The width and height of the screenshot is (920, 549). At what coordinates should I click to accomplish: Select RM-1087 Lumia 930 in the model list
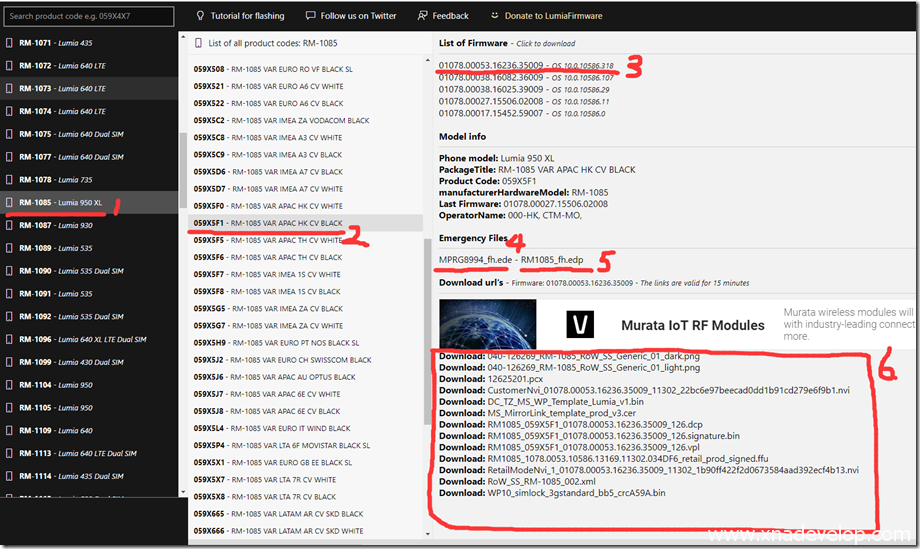[55, 225]
